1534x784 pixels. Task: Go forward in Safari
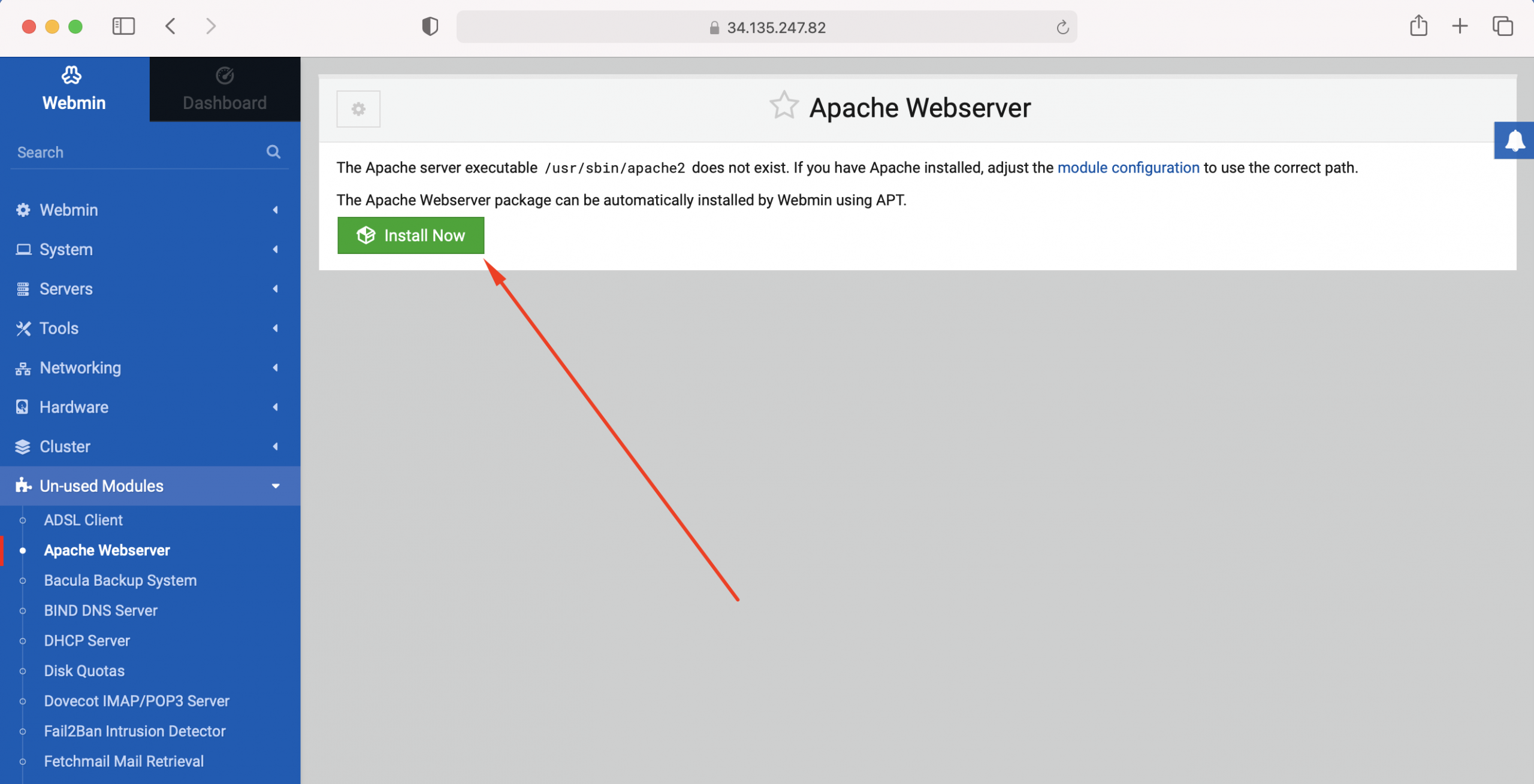[210, 26]
